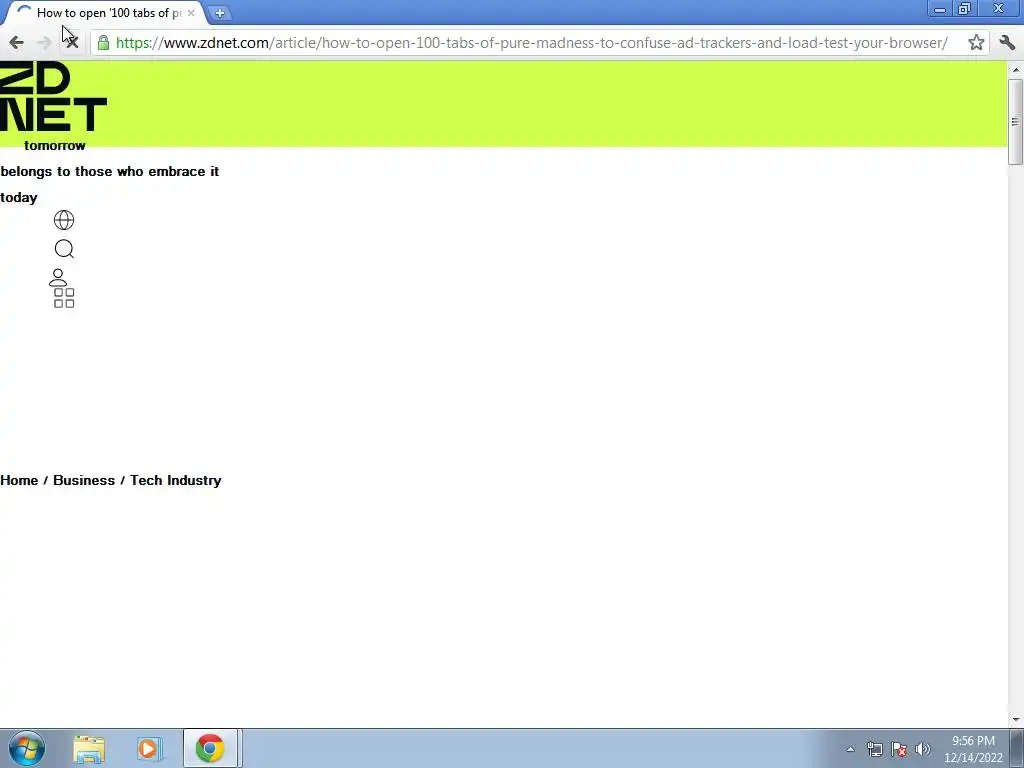
Task: Open Windows Explorer from the taskbar
Action: (x=89, y=749)
